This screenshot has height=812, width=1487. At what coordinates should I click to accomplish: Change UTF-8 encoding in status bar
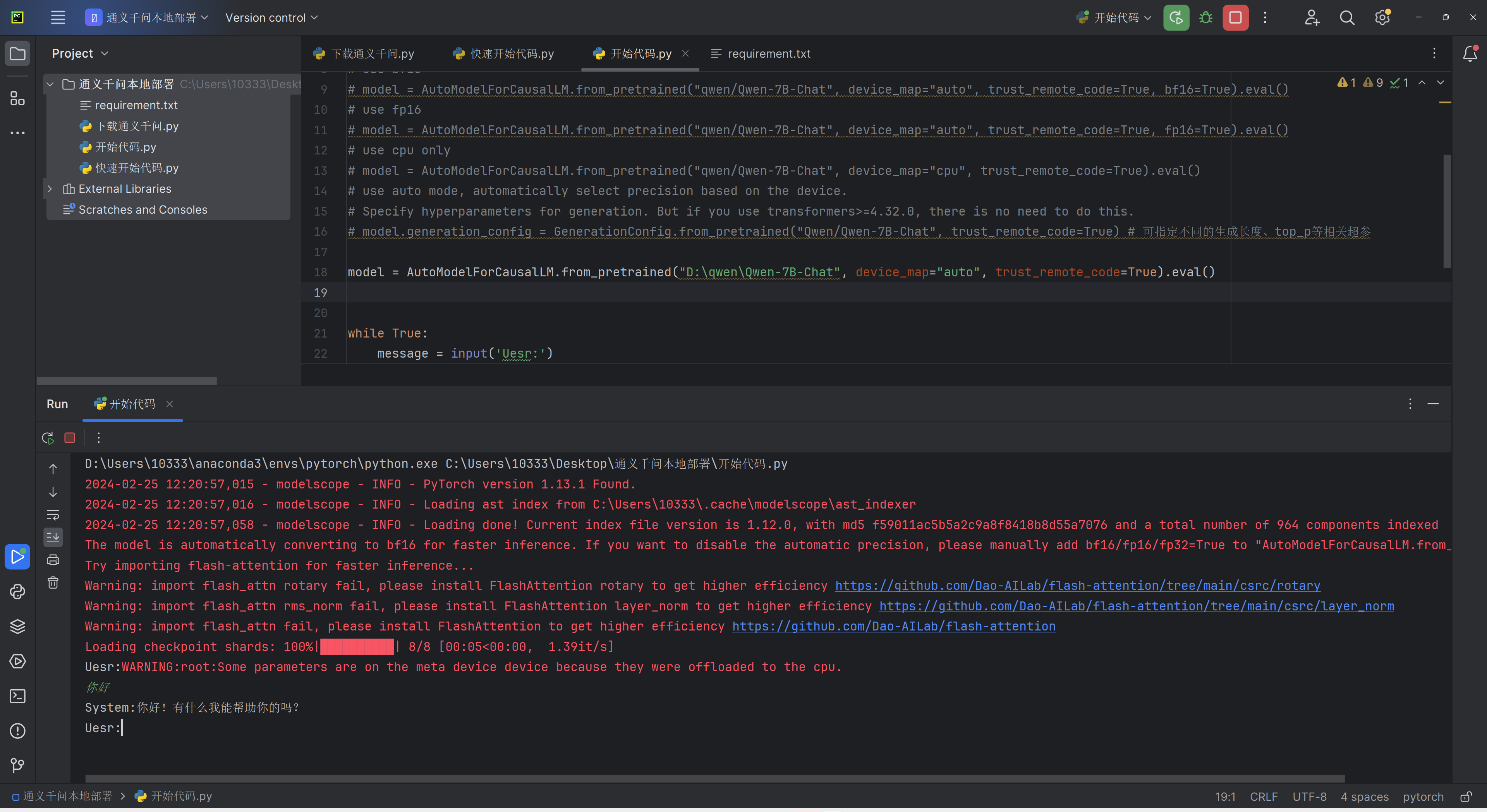pyautogui.click(x=1309, y=797)
